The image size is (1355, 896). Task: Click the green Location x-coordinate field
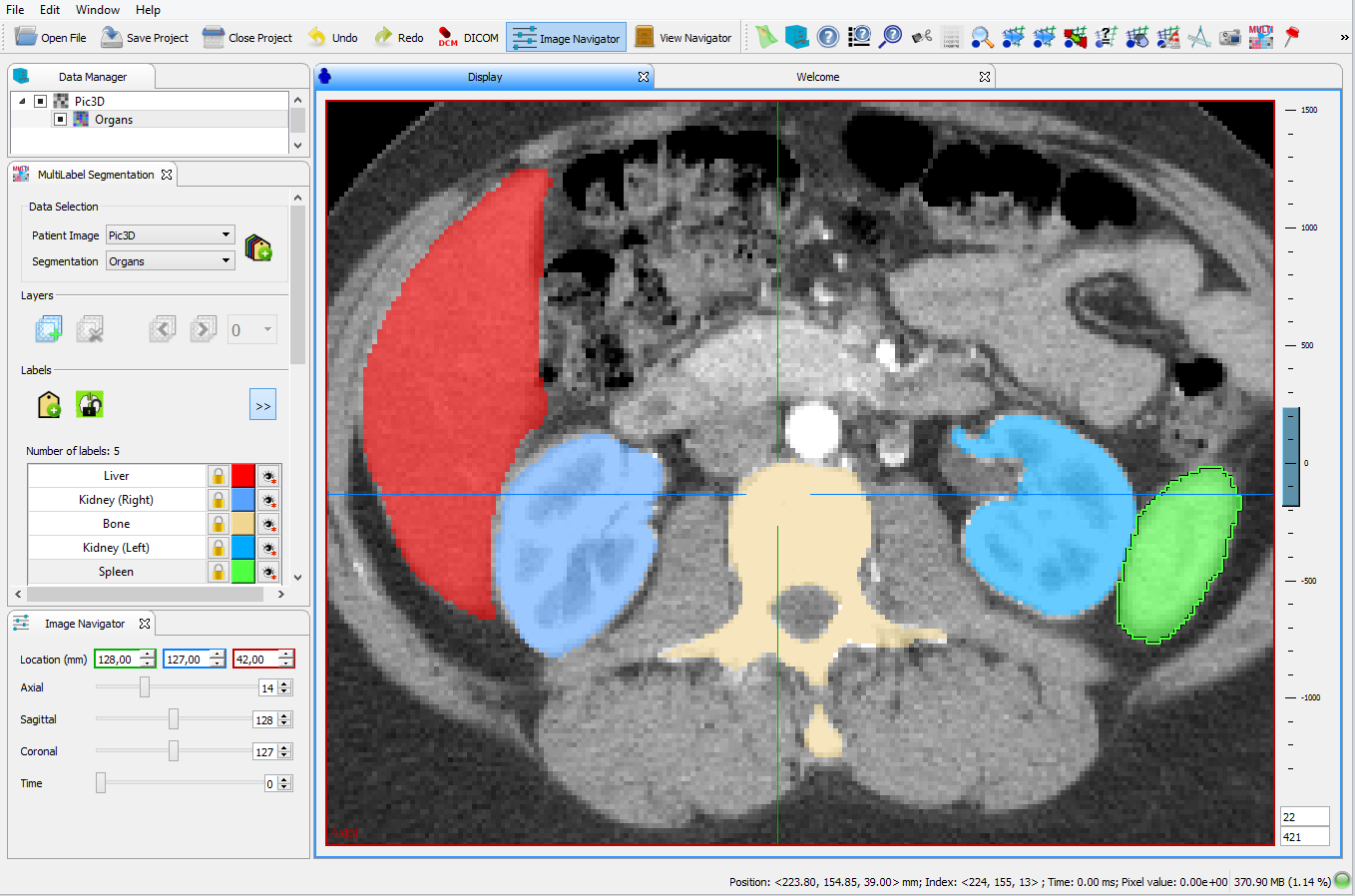(x=125, y=660)
